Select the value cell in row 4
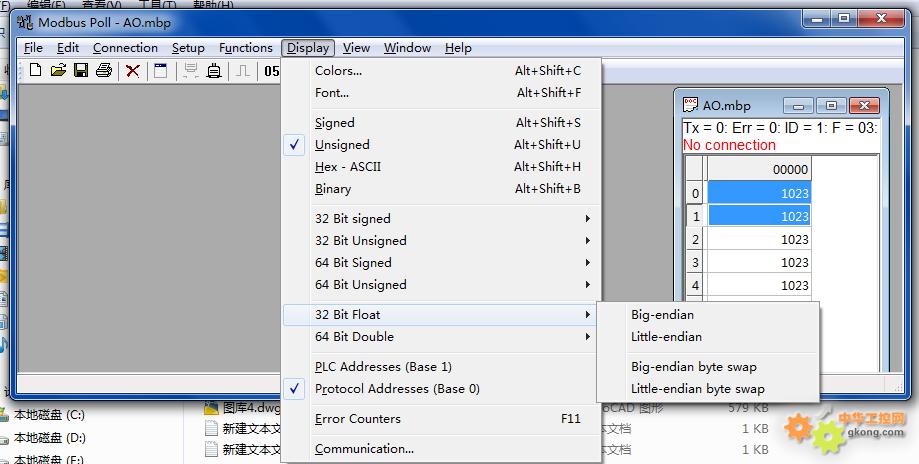The width and height of the screenshot is (919, 464). pos(759,285)
